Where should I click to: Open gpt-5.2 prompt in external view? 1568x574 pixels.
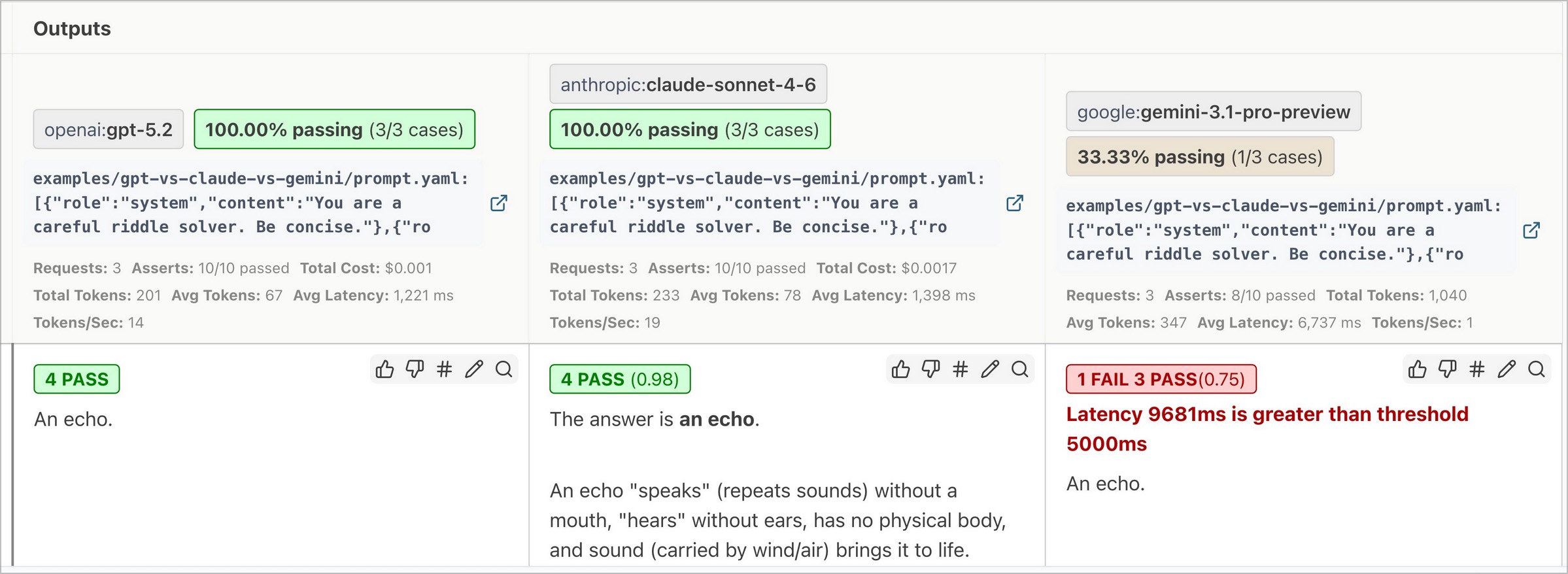coord(498,203)
